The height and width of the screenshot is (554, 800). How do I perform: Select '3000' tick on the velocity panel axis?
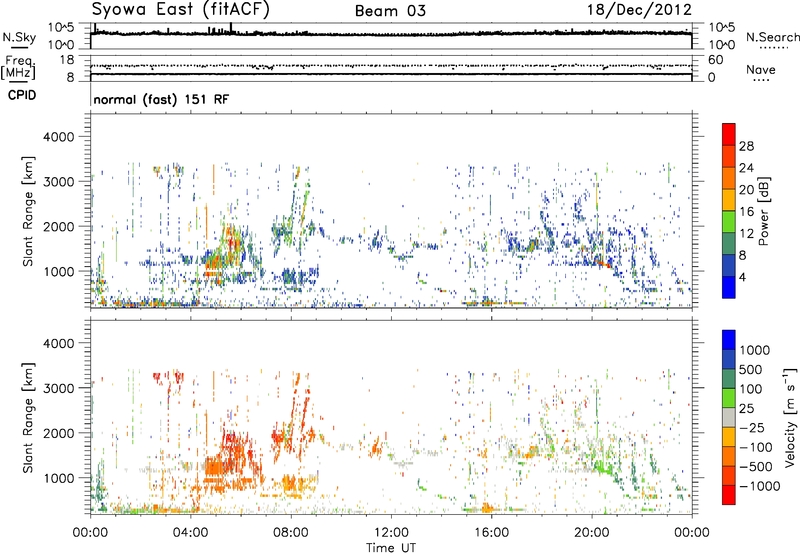click(x=58, y=388)
